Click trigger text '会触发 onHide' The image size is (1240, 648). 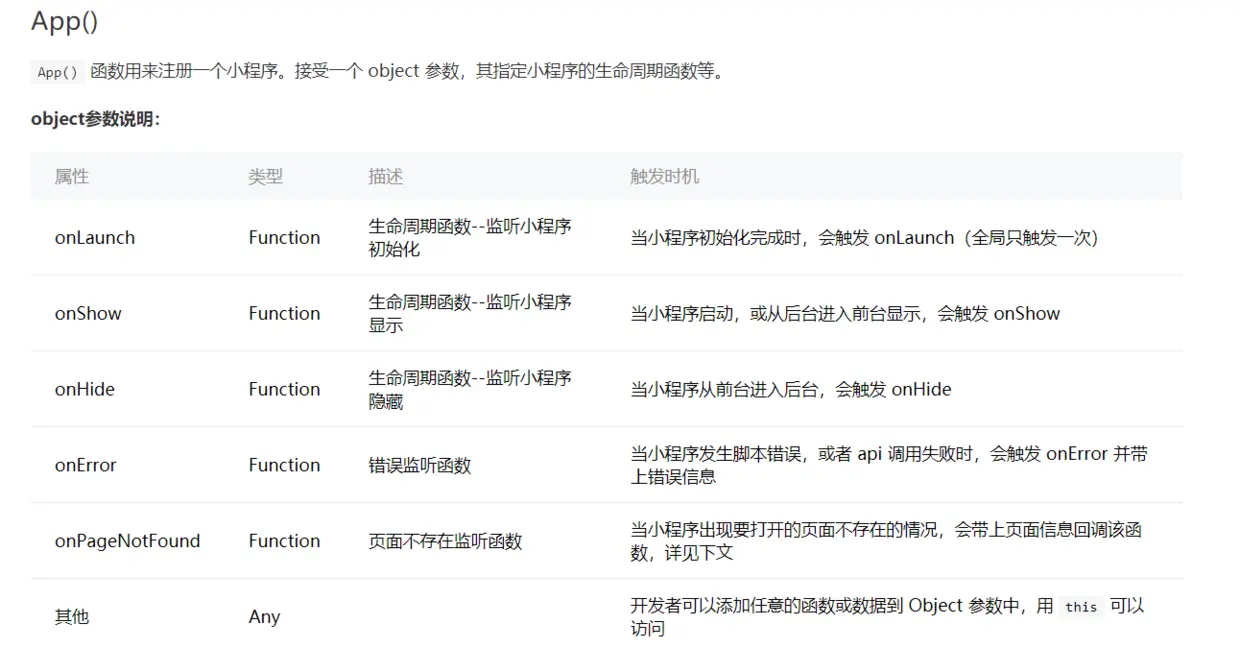893,390
